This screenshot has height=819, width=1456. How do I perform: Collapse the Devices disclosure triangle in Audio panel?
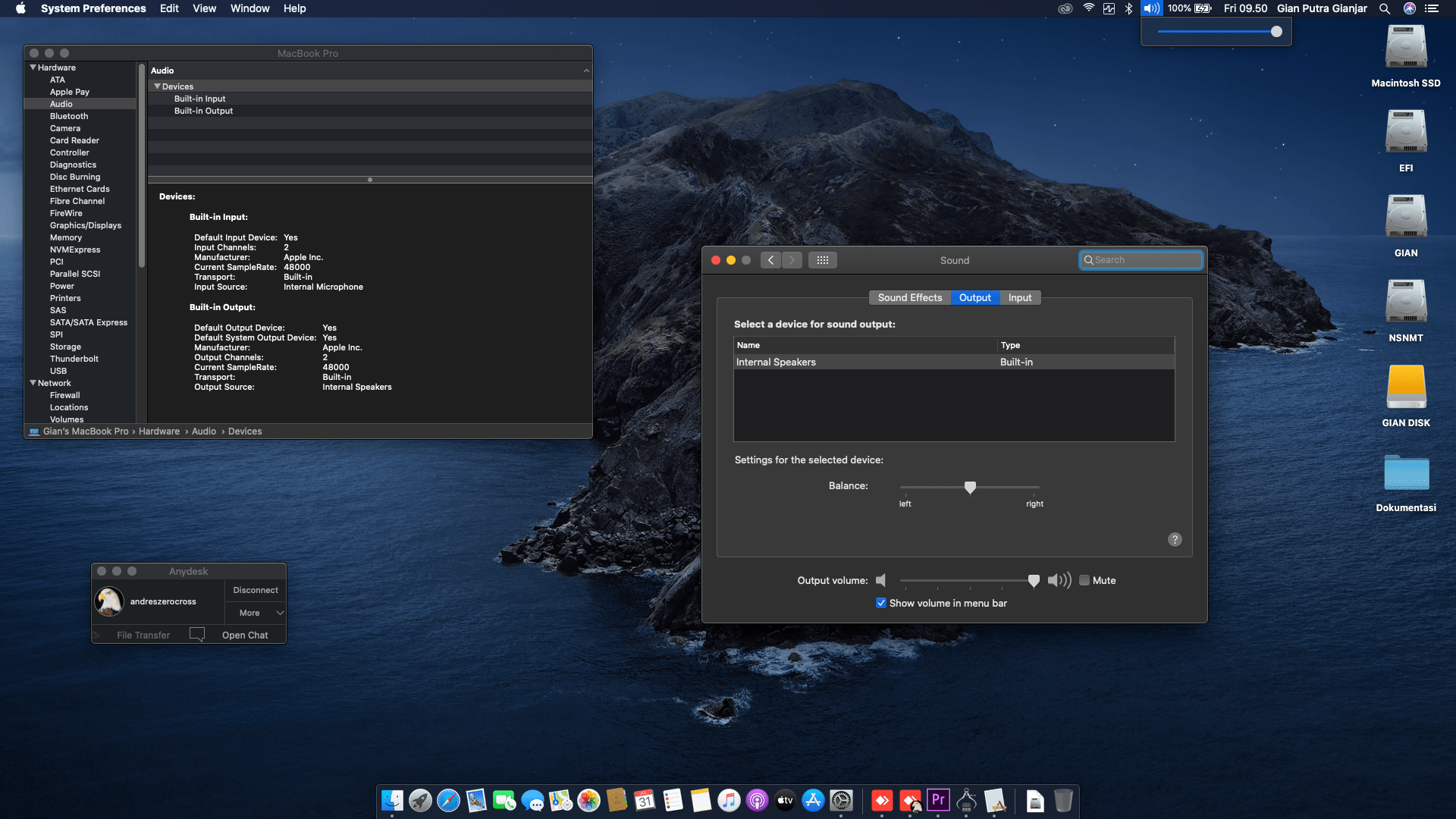pos(158,86)
